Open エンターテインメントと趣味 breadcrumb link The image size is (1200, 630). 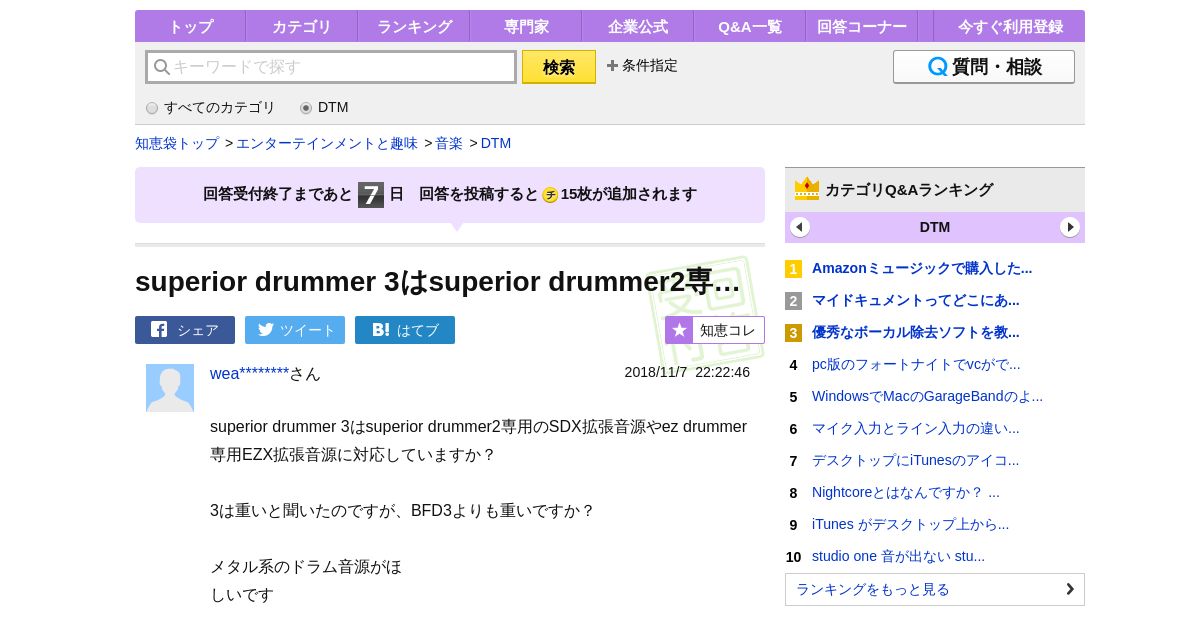327,143
